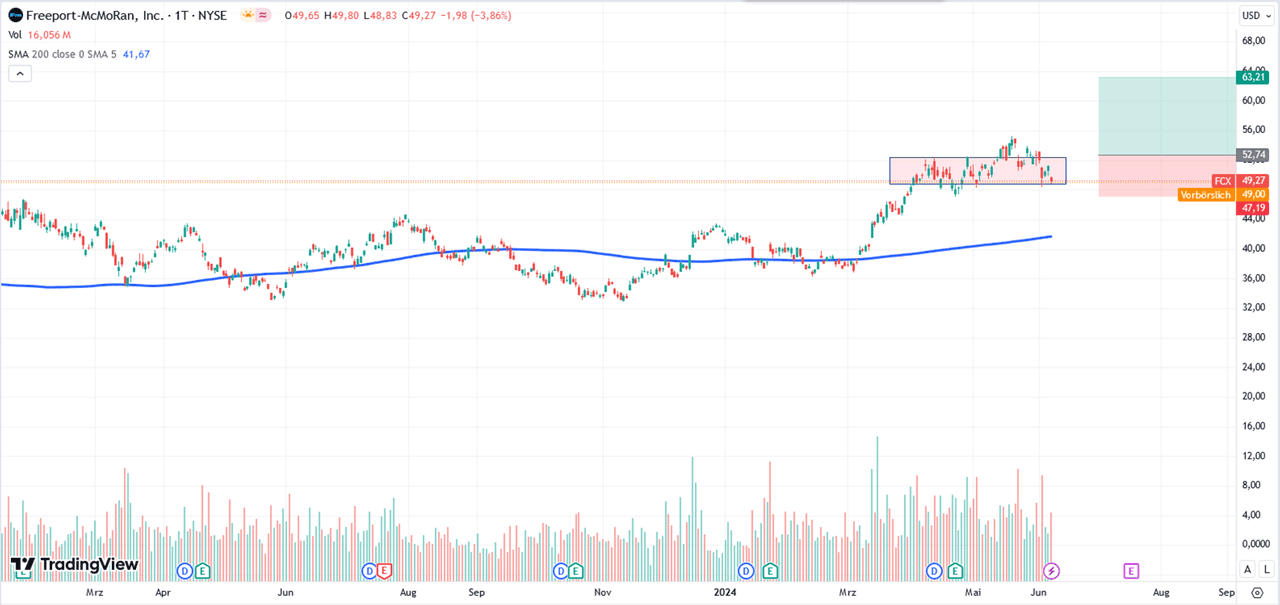This screenshot has width=1280, height=605.
Task: Click the pink data-delay wave icon
Action: tap(263, 15)
